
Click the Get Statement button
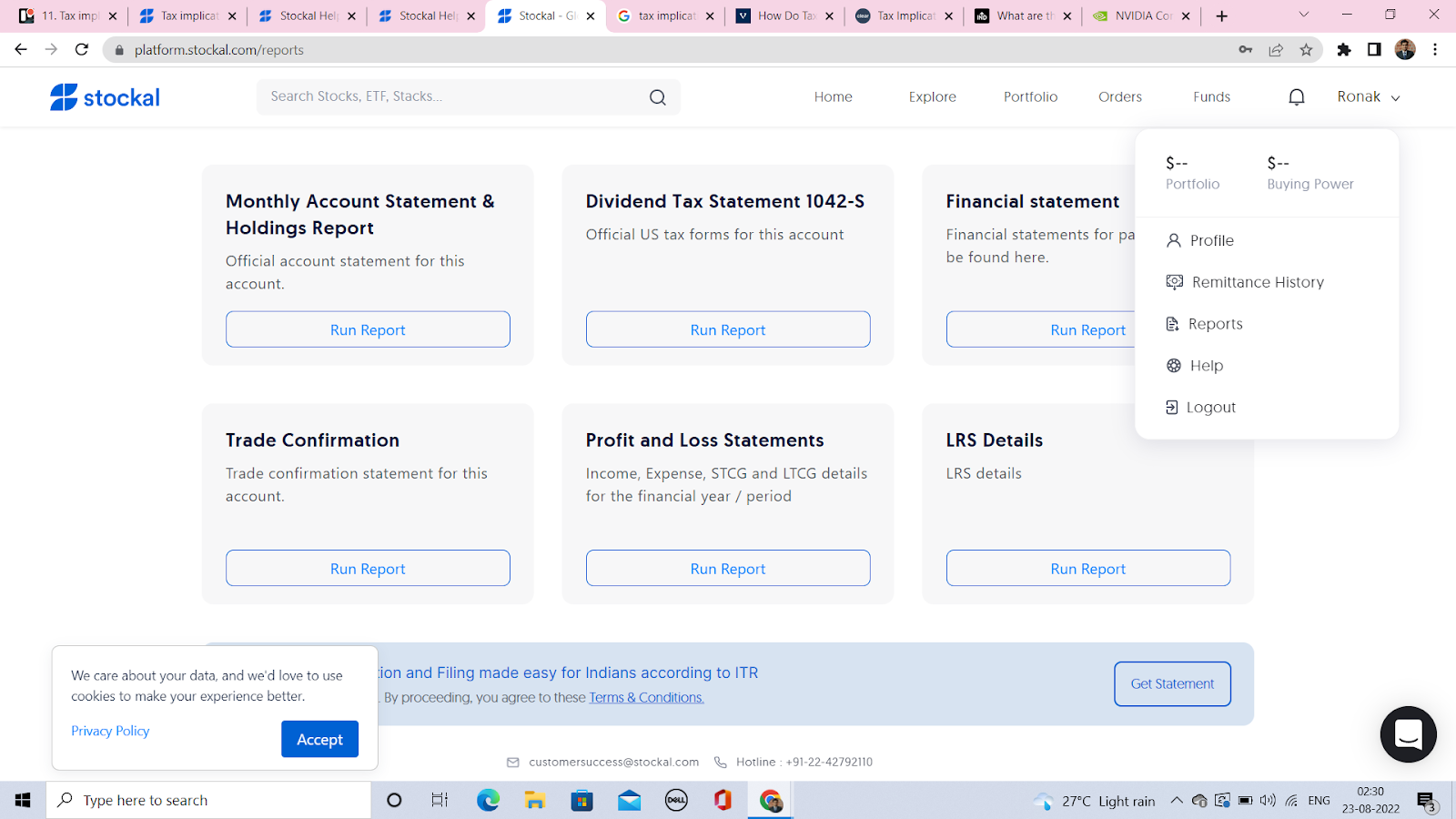tap(1172, 683)
